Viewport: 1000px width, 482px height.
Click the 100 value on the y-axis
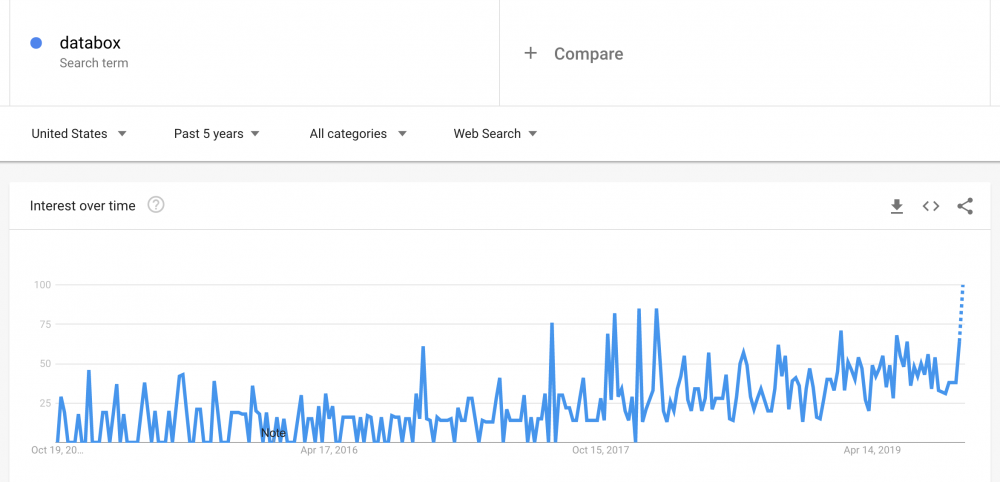(x=42, y=285)
